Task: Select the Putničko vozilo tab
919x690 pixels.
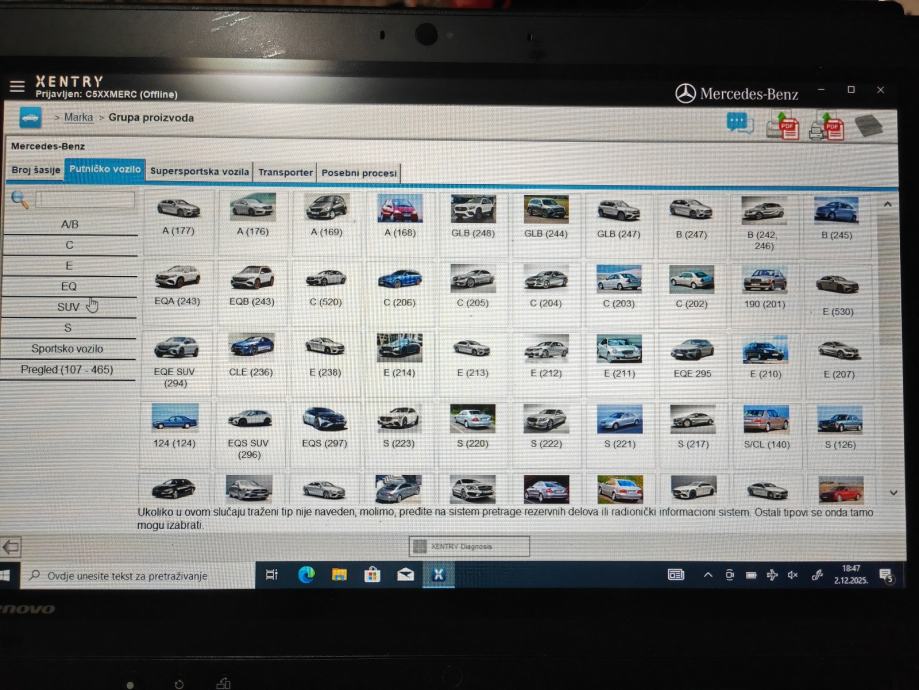Action: [105, 169]
